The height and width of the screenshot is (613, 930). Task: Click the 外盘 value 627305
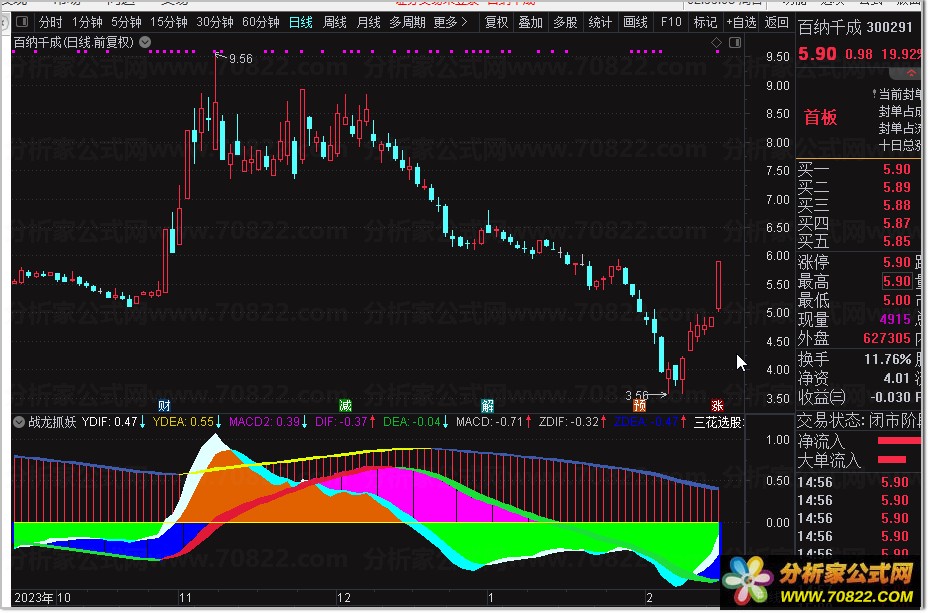887,338
